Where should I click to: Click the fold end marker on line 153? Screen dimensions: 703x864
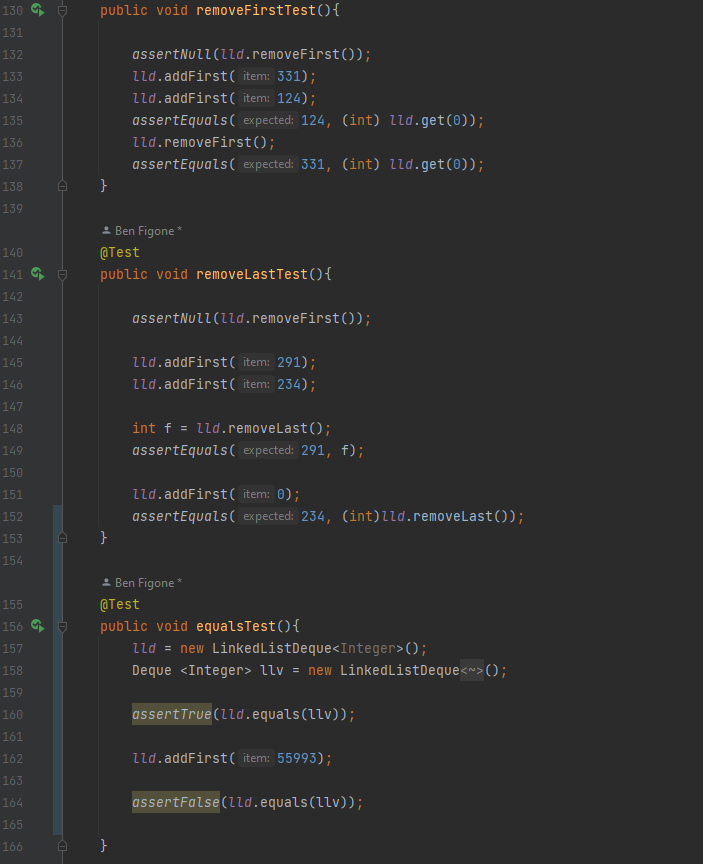click(62, 538)
